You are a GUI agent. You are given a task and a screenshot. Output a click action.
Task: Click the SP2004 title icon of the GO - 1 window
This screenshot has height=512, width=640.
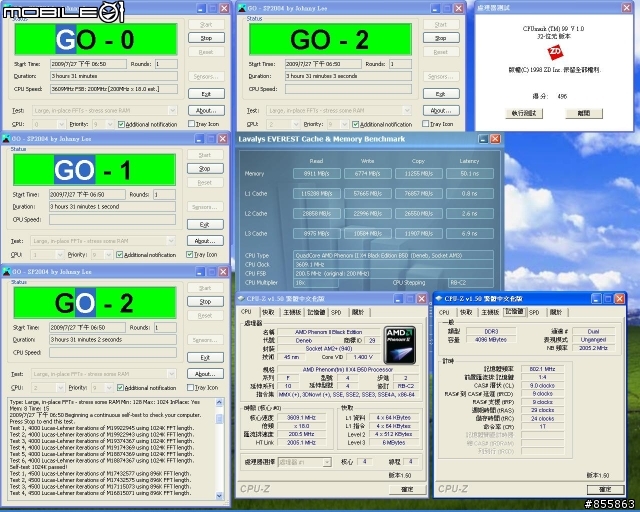click(7, 139)
